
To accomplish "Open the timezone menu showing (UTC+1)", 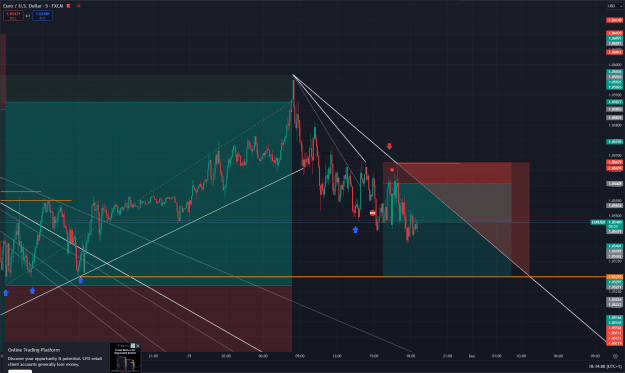I will (605, 366).
